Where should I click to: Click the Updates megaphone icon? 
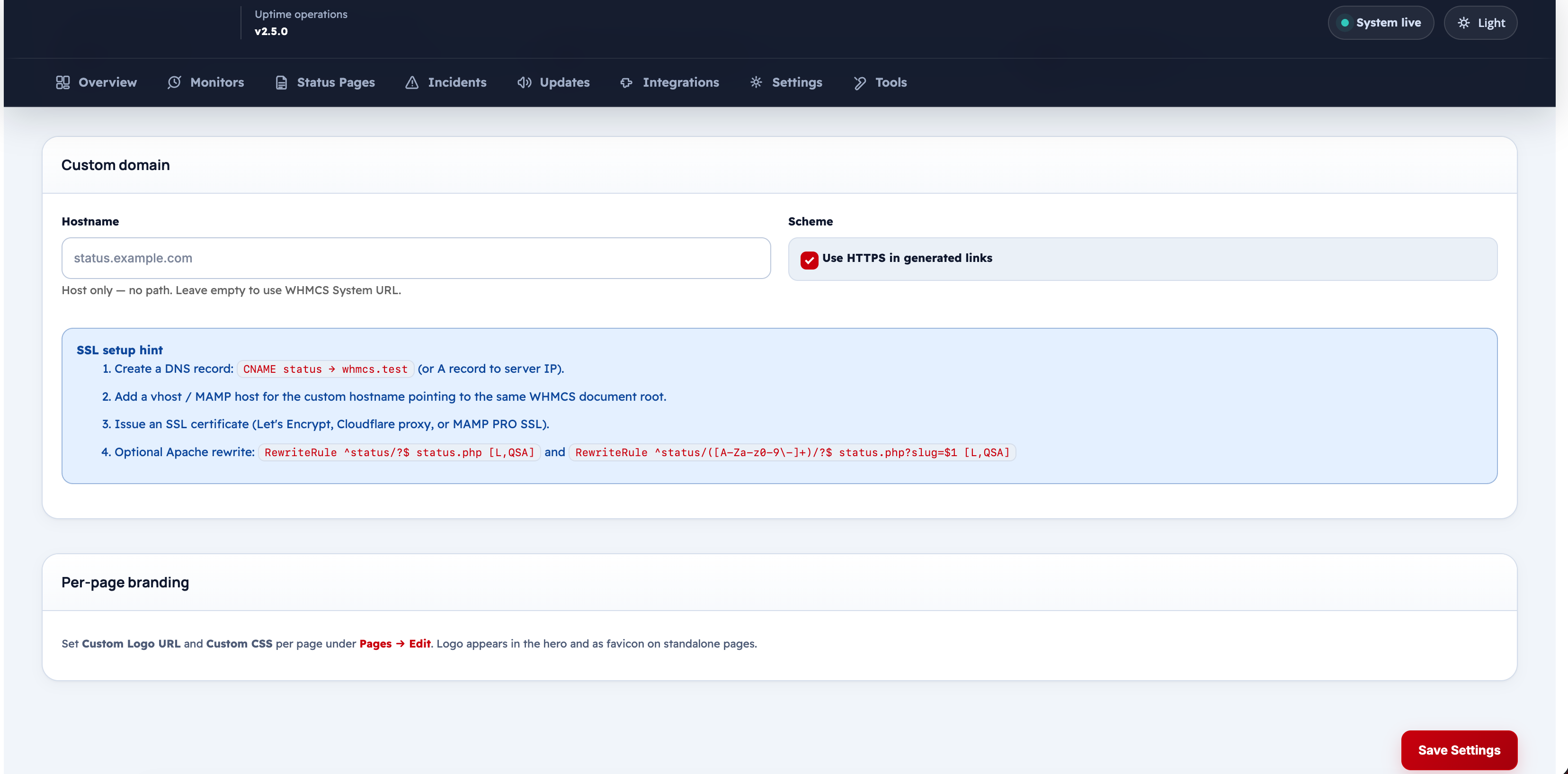[524, 82]
